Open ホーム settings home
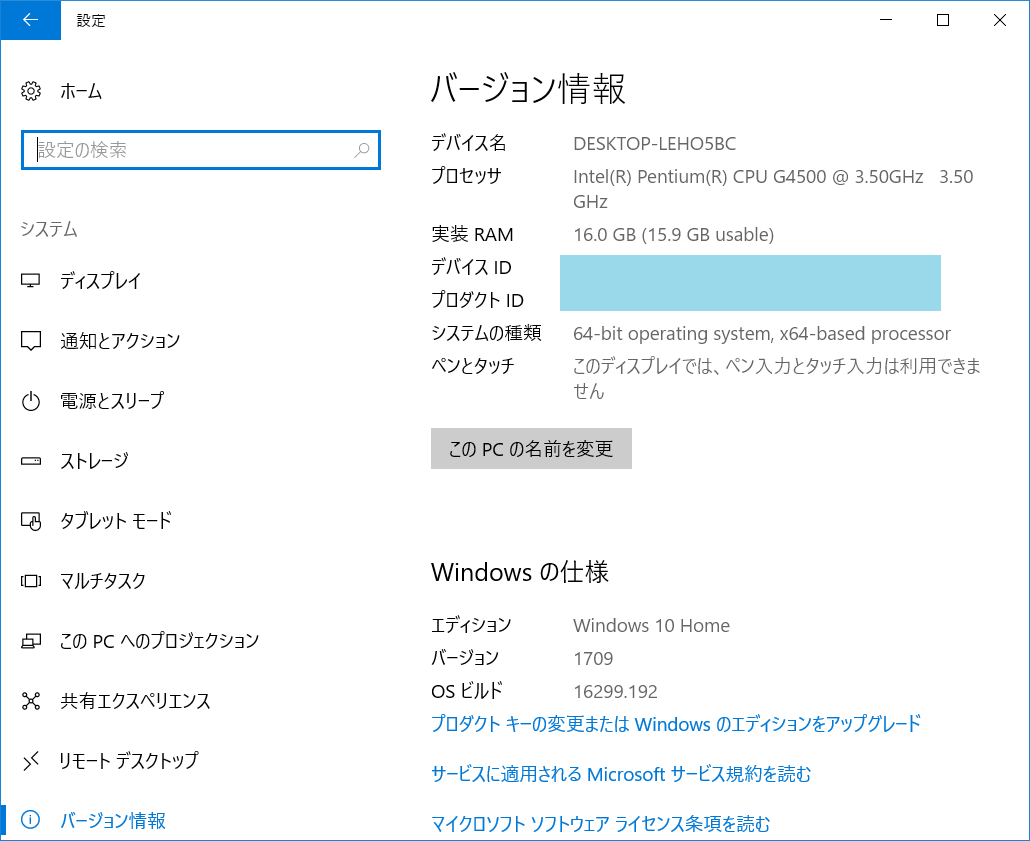 [81, 91]
